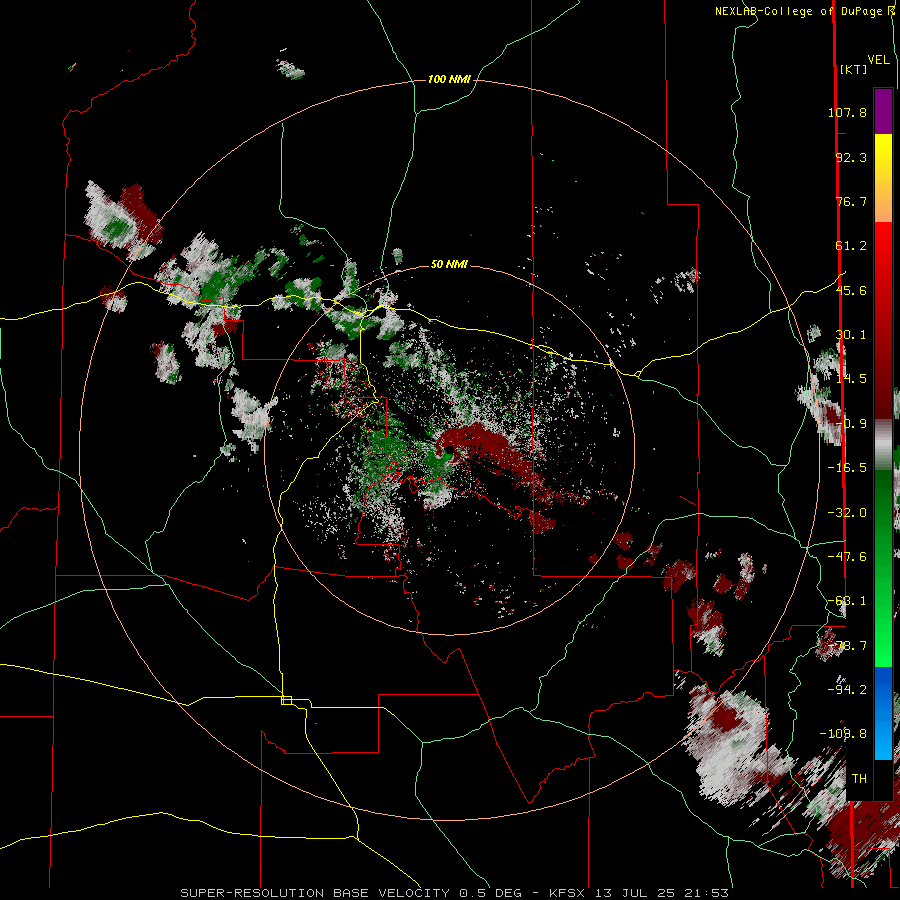Select the -16.5 velocity scale value
Image resolution: width=900 pixels, height=900 pixels.
click(847, 468)
